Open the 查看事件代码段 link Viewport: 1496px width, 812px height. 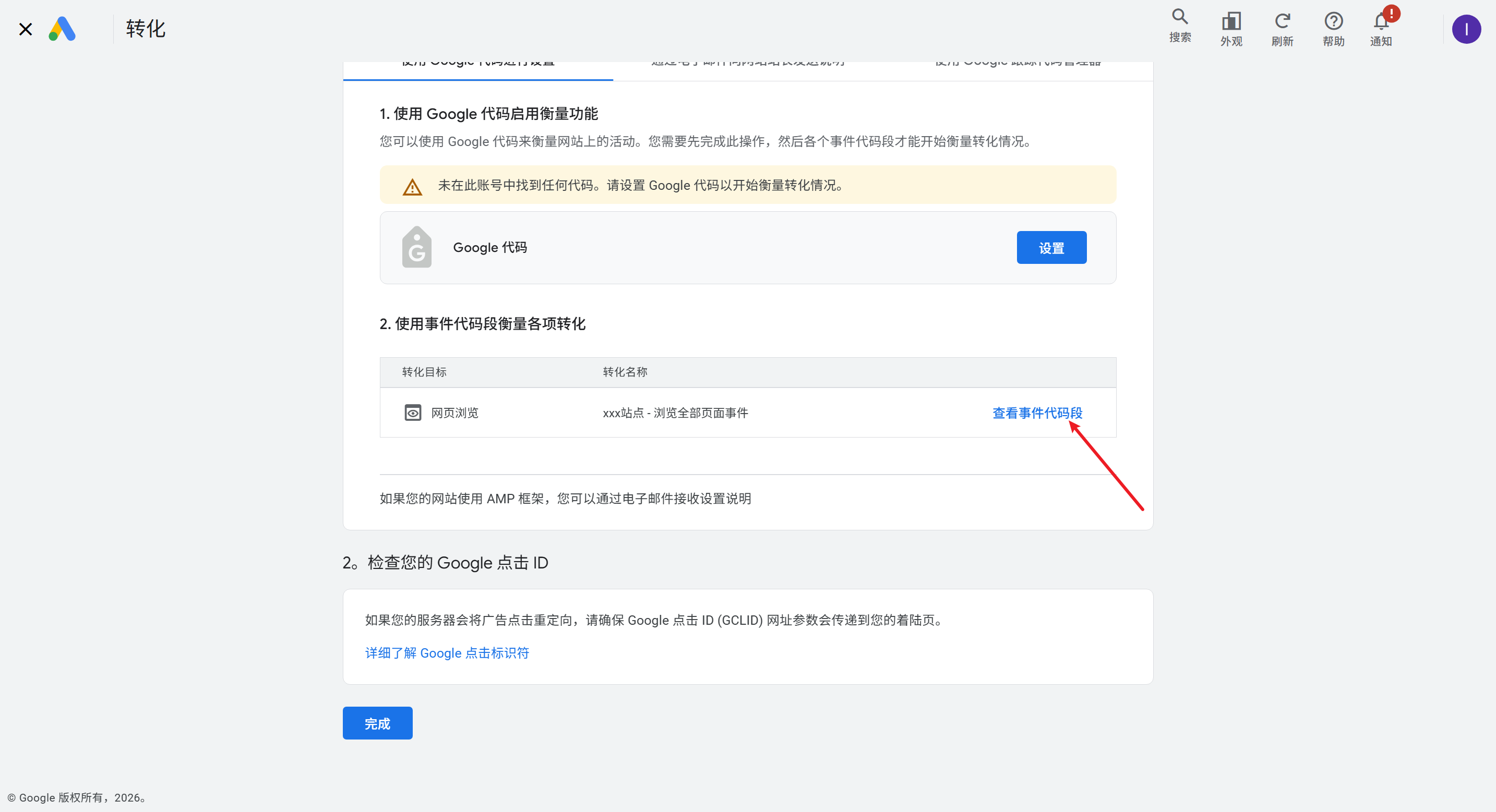[x=1037, y=413]
